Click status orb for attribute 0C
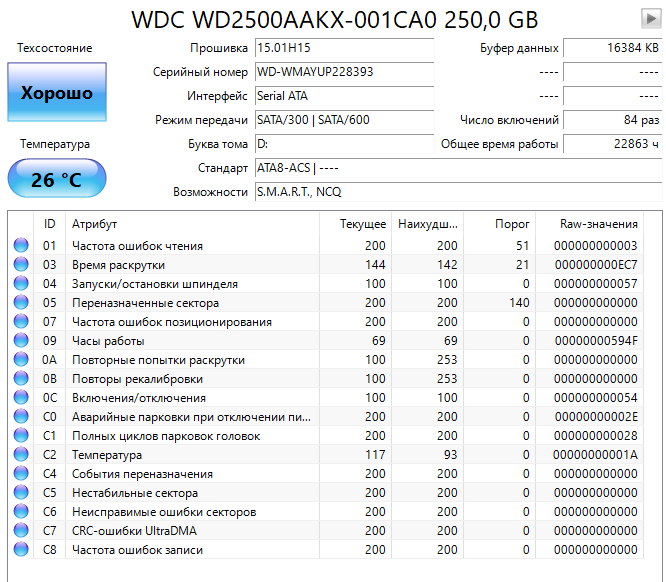The image size is (666, 582). tap(21, 397)
